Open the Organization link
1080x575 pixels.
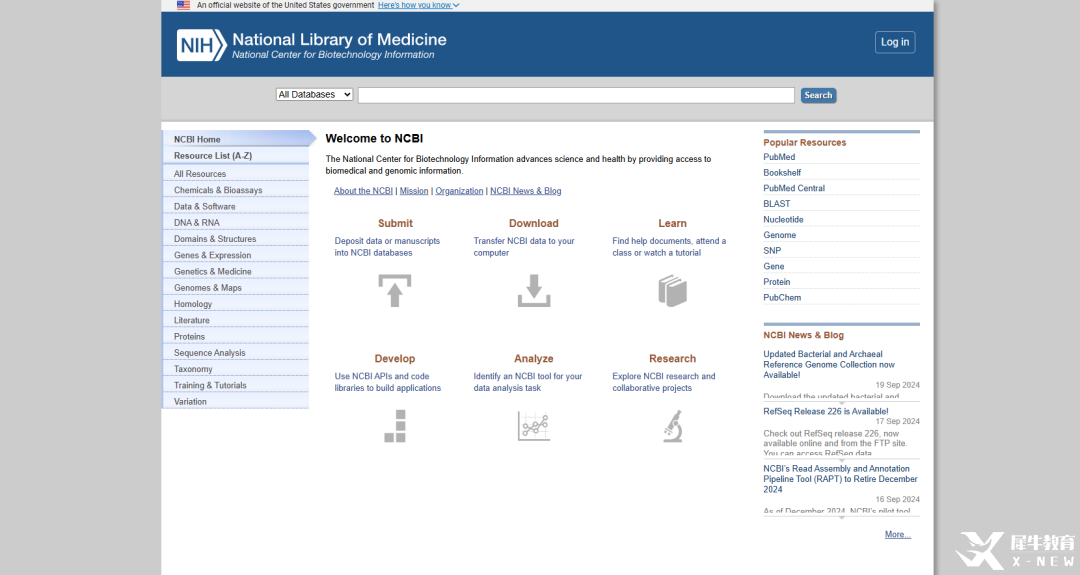point(459,191)
